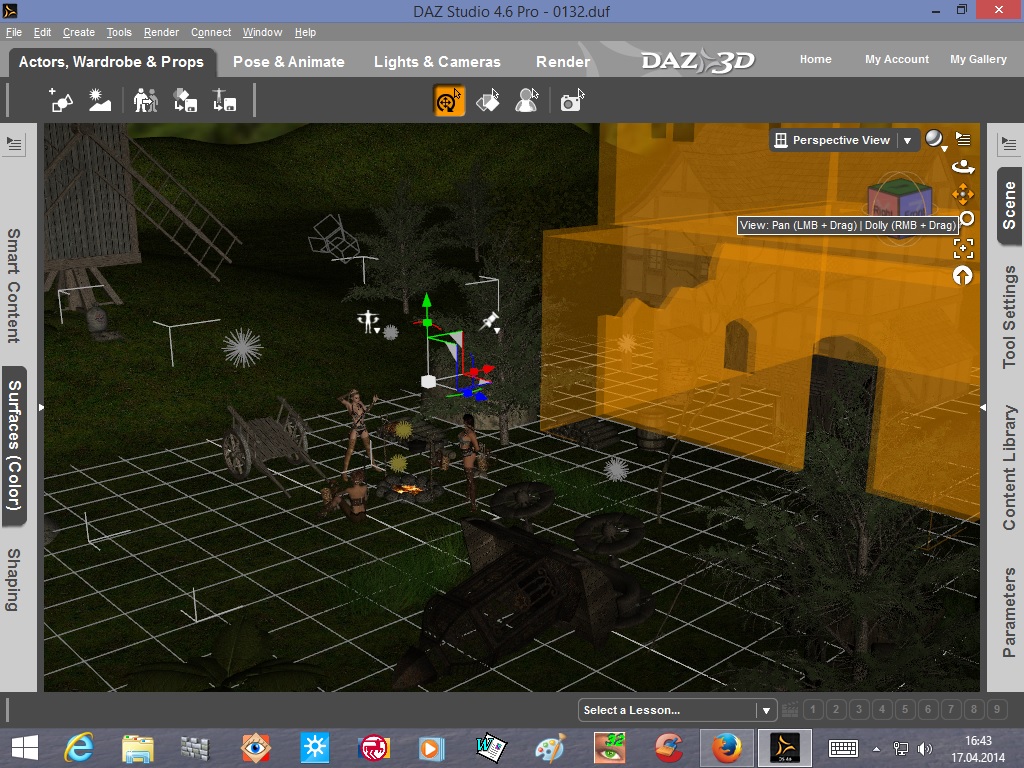
Task: Click the Home link
Action: pos(816,59)
